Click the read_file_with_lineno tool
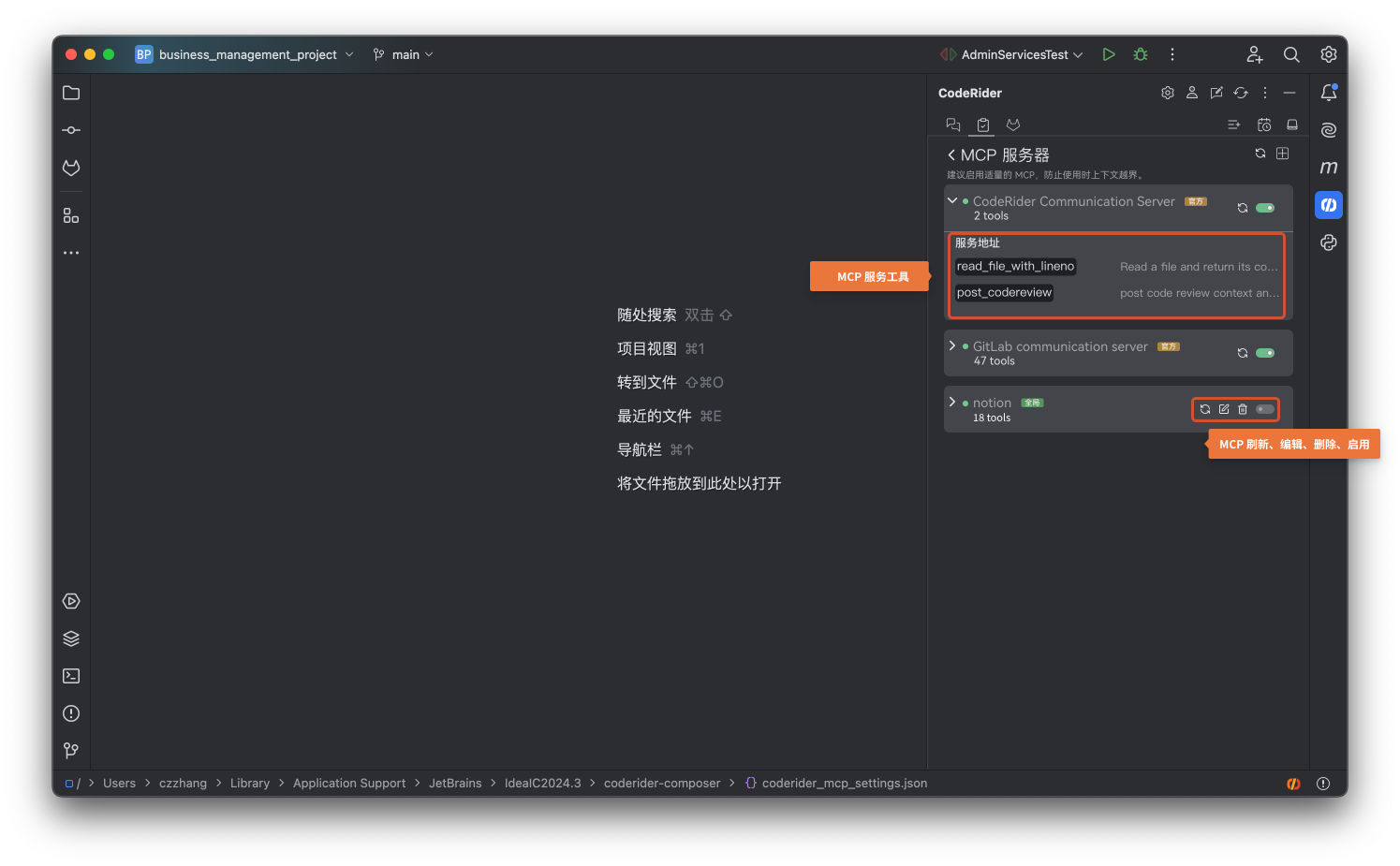This screenshot has width=1400, height=866. click(x=1015, y=267)
